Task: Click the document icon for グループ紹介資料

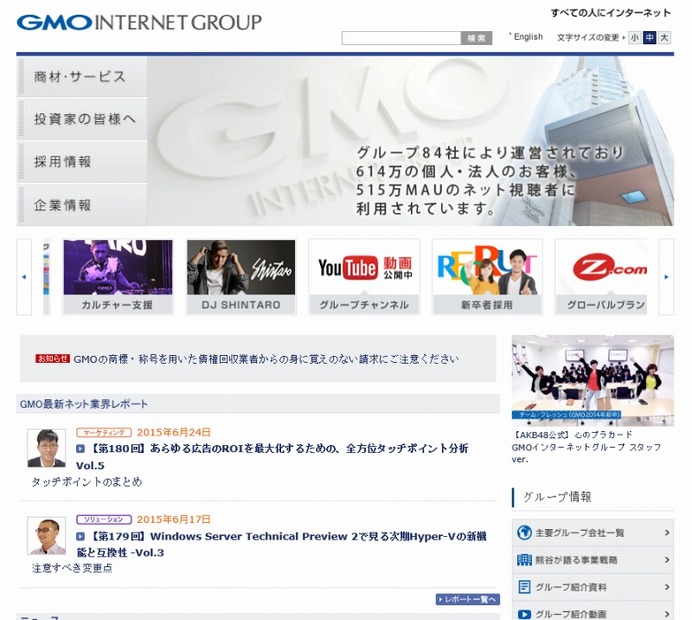Action: click(524, 587)
